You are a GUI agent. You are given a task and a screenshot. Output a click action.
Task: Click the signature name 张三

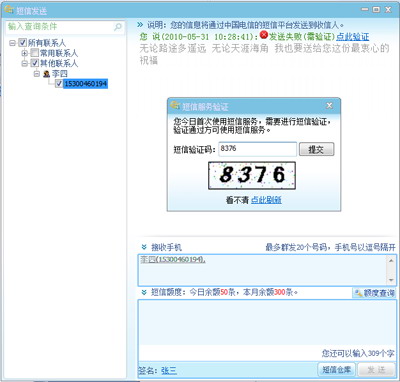(x=169, y=370)
